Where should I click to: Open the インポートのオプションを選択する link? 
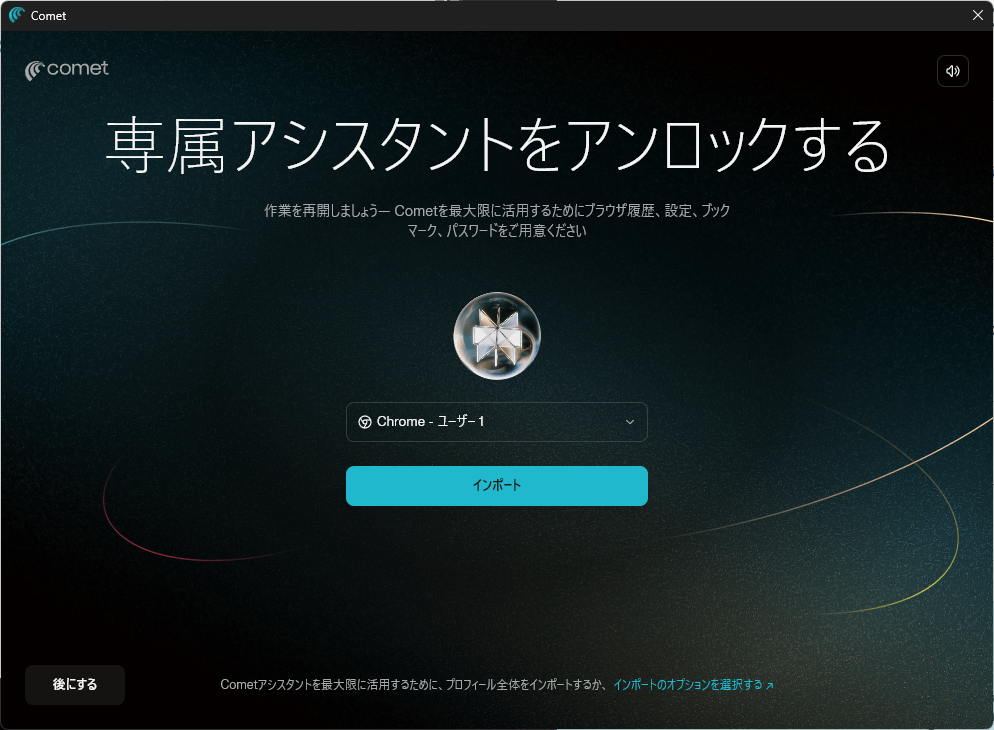coord(693,685)
